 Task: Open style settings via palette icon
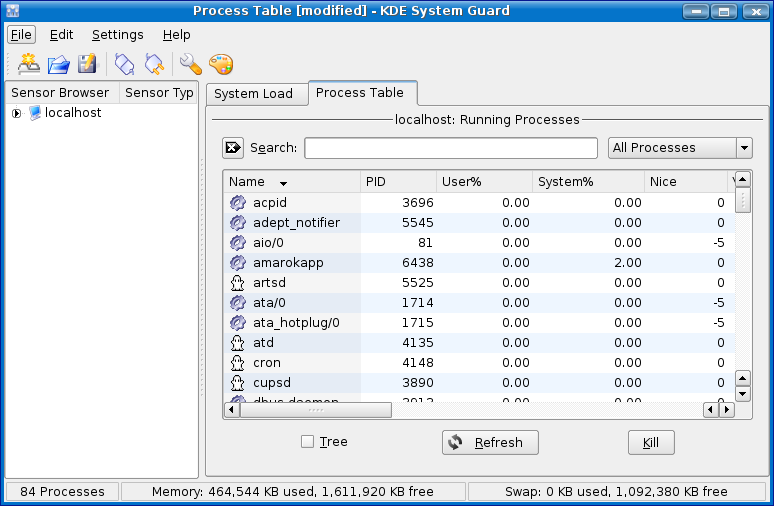[x=220, y=64]
